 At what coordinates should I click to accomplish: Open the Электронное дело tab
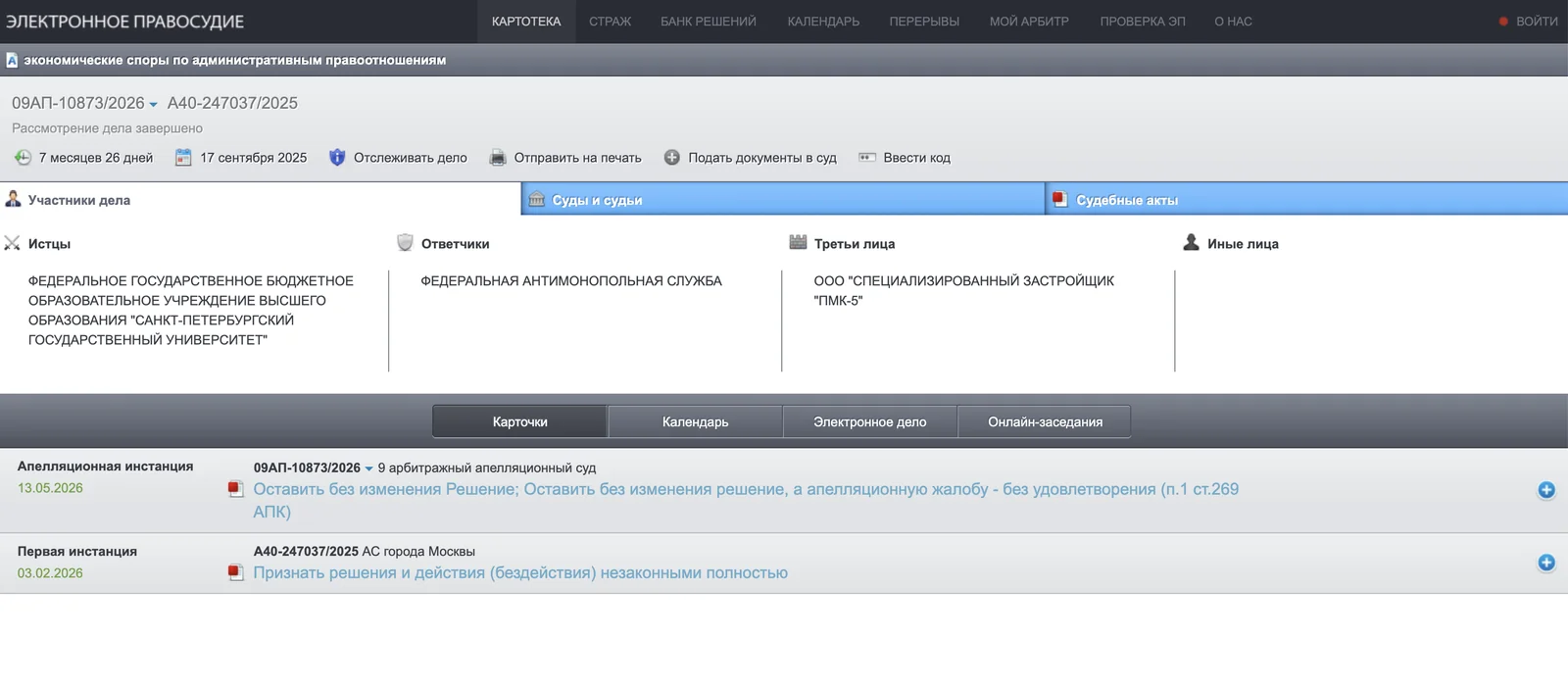point(869,421)
